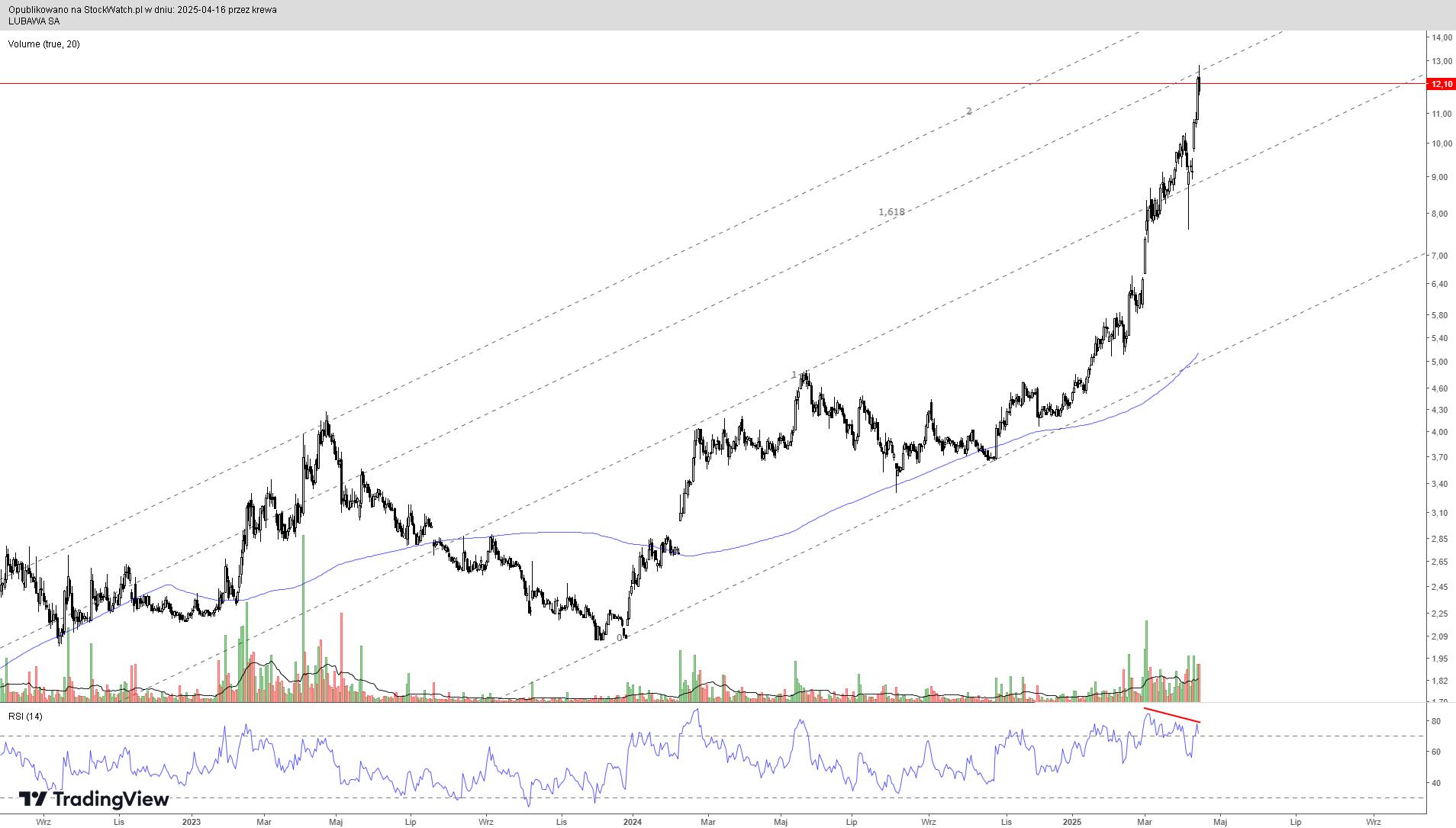
Task: Click the 5,00 price axis label
Action: pyautogui.click(x=1440, y=362)
